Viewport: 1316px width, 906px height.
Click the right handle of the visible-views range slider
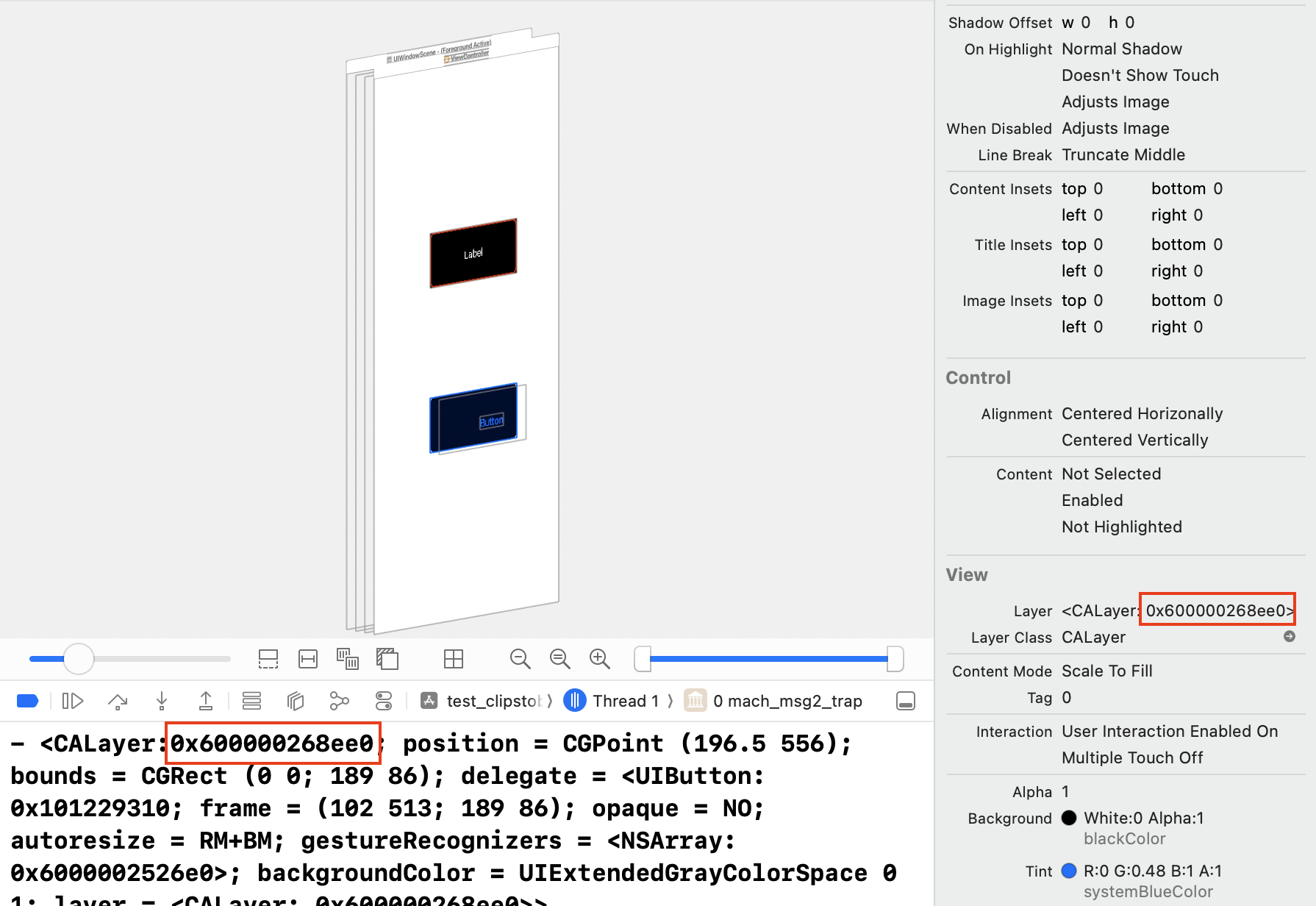(895, 659)
